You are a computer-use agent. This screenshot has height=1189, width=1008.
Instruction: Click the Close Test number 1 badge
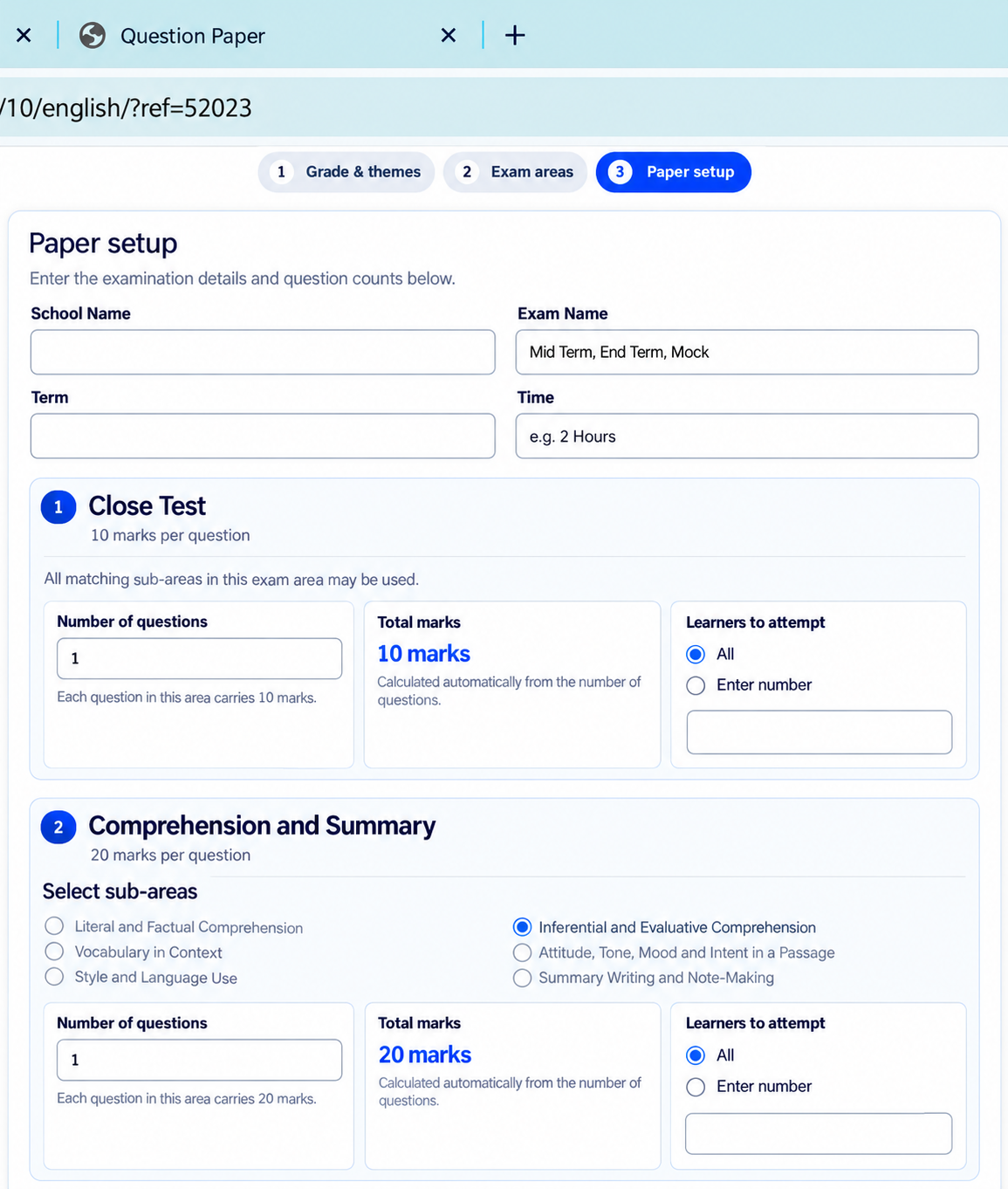click(x=58, y=507)
